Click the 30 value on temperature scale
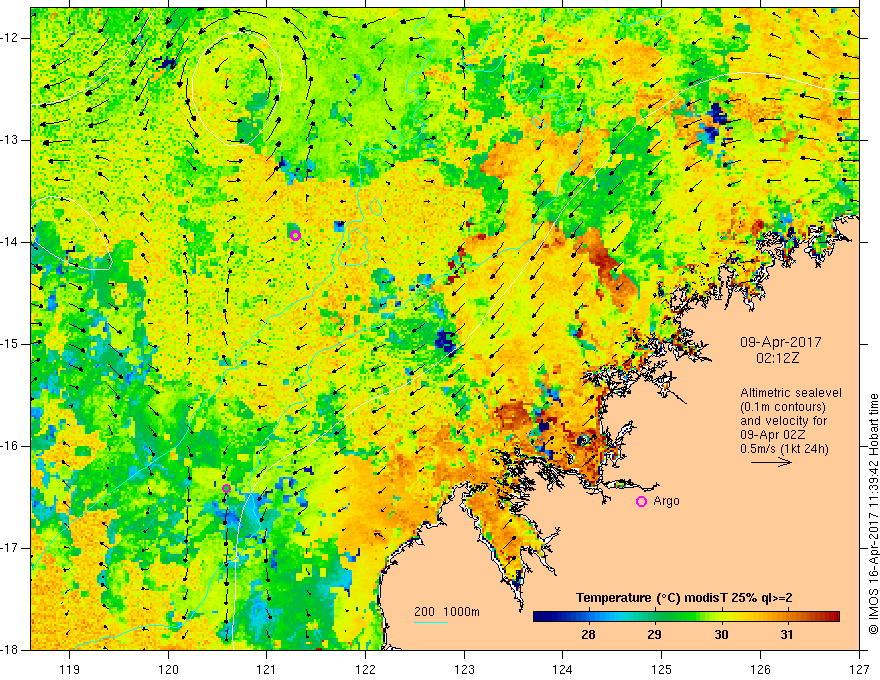880x680 pixels. point(721,635)
